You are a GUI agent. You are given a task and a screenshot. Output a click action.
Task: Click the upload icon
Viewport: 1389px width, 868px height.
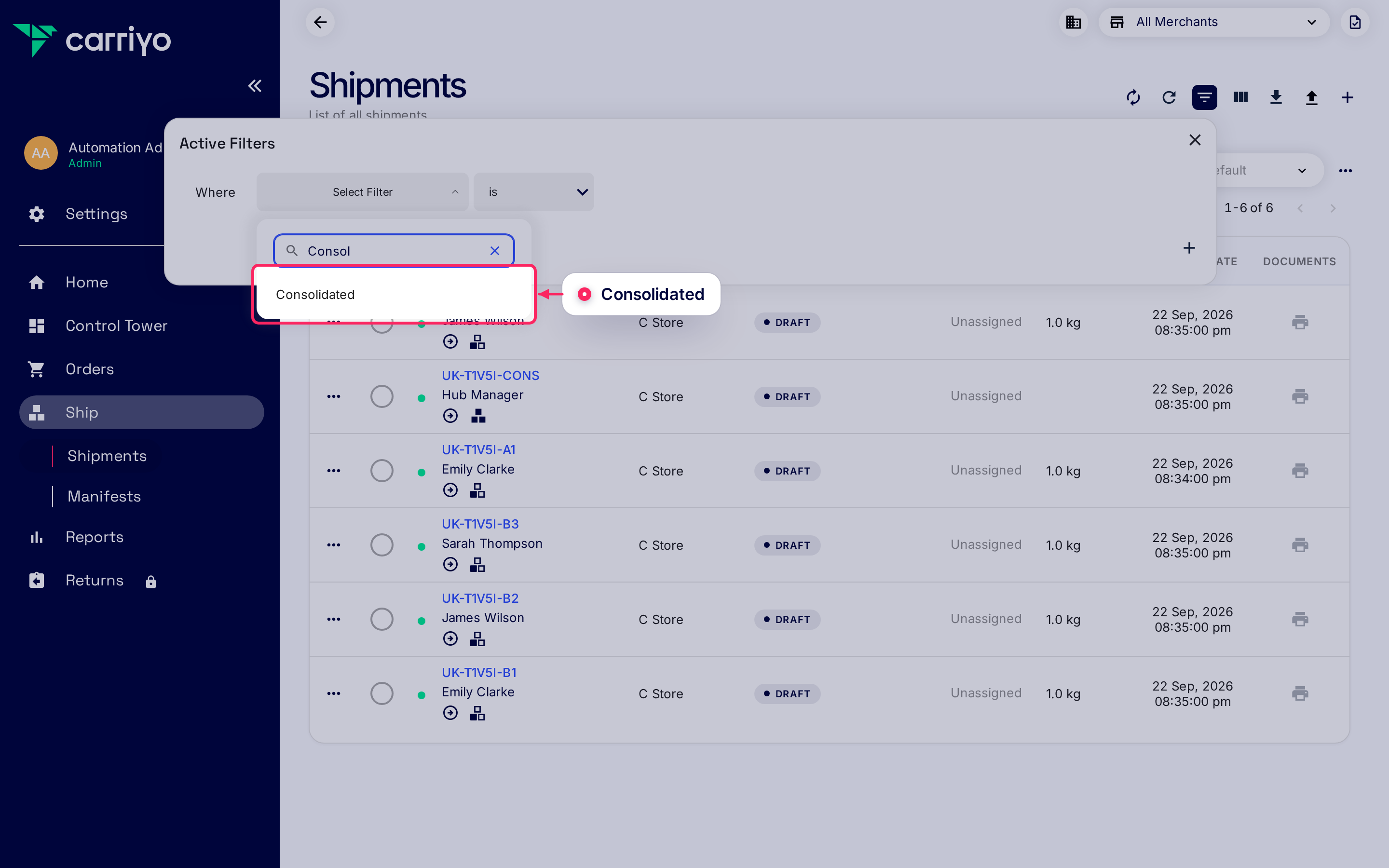tap(1311, 97)
